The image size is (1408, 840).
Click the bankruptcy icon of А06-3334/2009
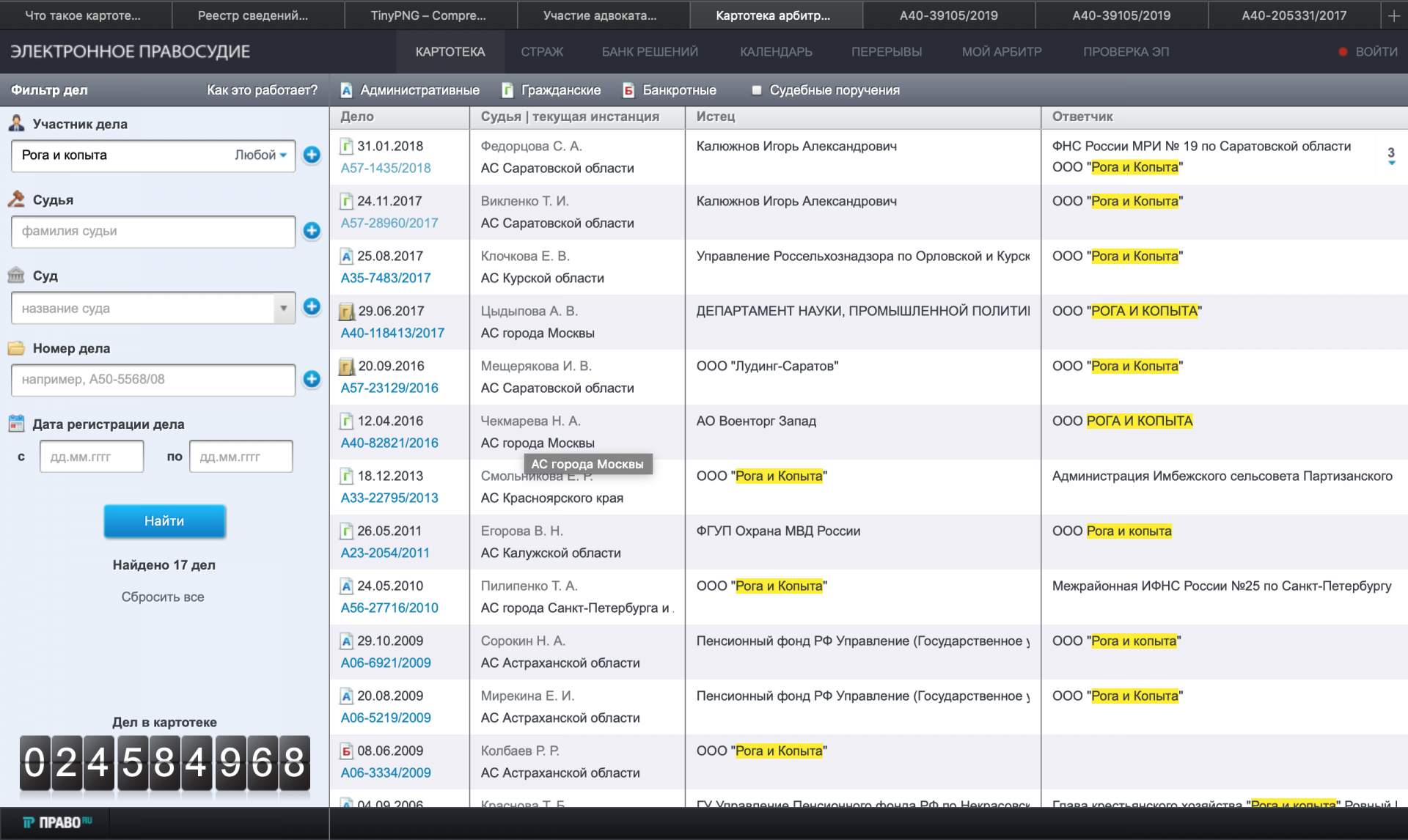[x=347, y=751]
